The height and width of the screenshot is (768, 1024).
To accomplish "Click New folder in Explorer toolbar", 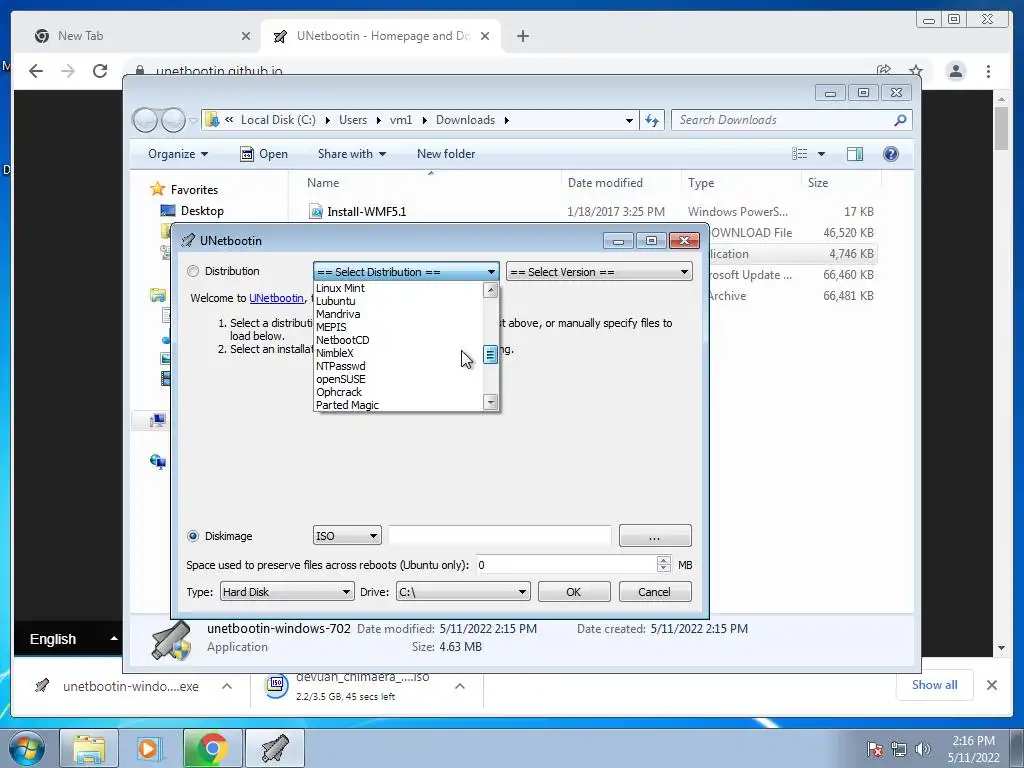I will point(446,154).
